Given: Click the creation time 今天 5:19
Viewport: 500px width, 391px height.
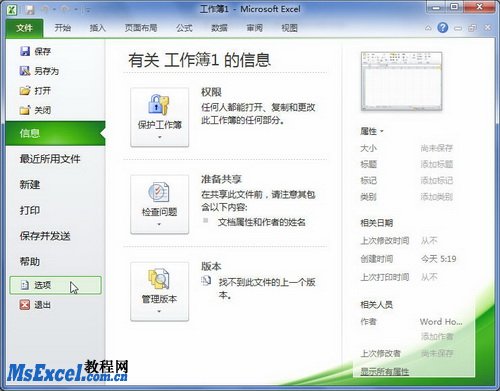Looking at the screenshot, I should (438, 259).
